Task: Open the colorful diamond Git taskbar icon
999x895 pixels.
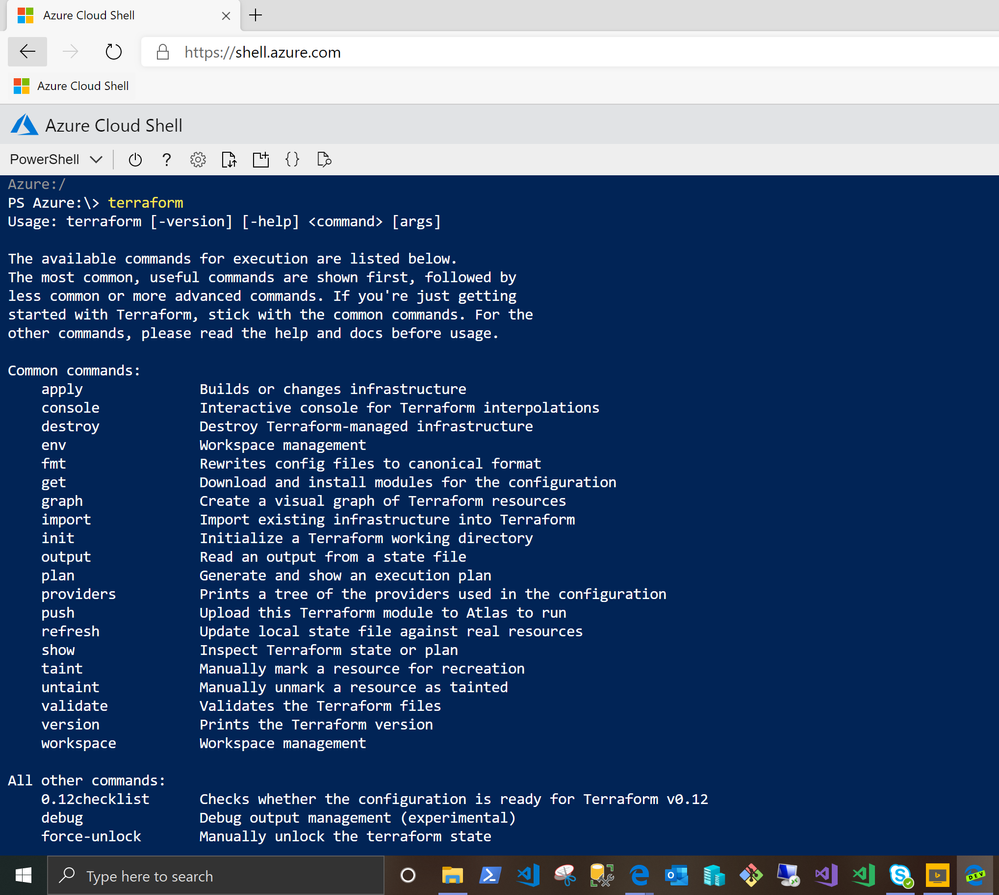Action: 751,876
